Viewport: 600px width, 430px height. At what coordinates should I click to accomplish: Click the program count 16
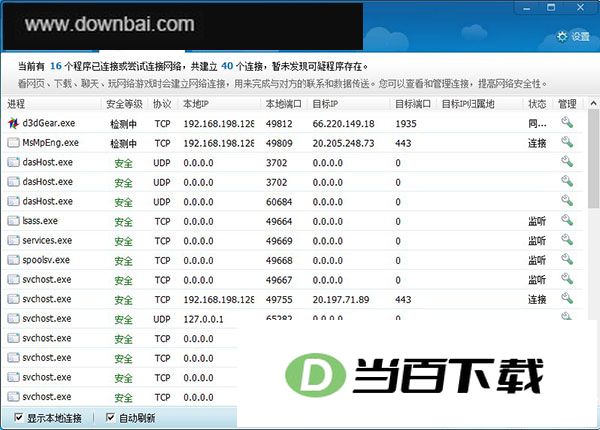55,66
